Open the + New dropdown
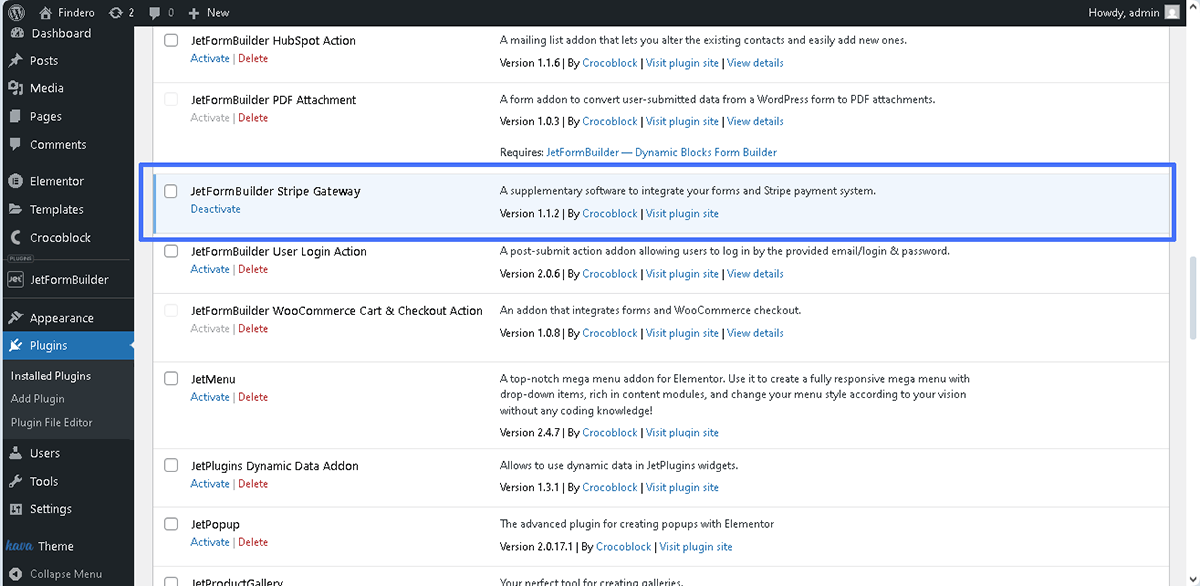This screenshot has height=586, width=1200. coord(208,12)
